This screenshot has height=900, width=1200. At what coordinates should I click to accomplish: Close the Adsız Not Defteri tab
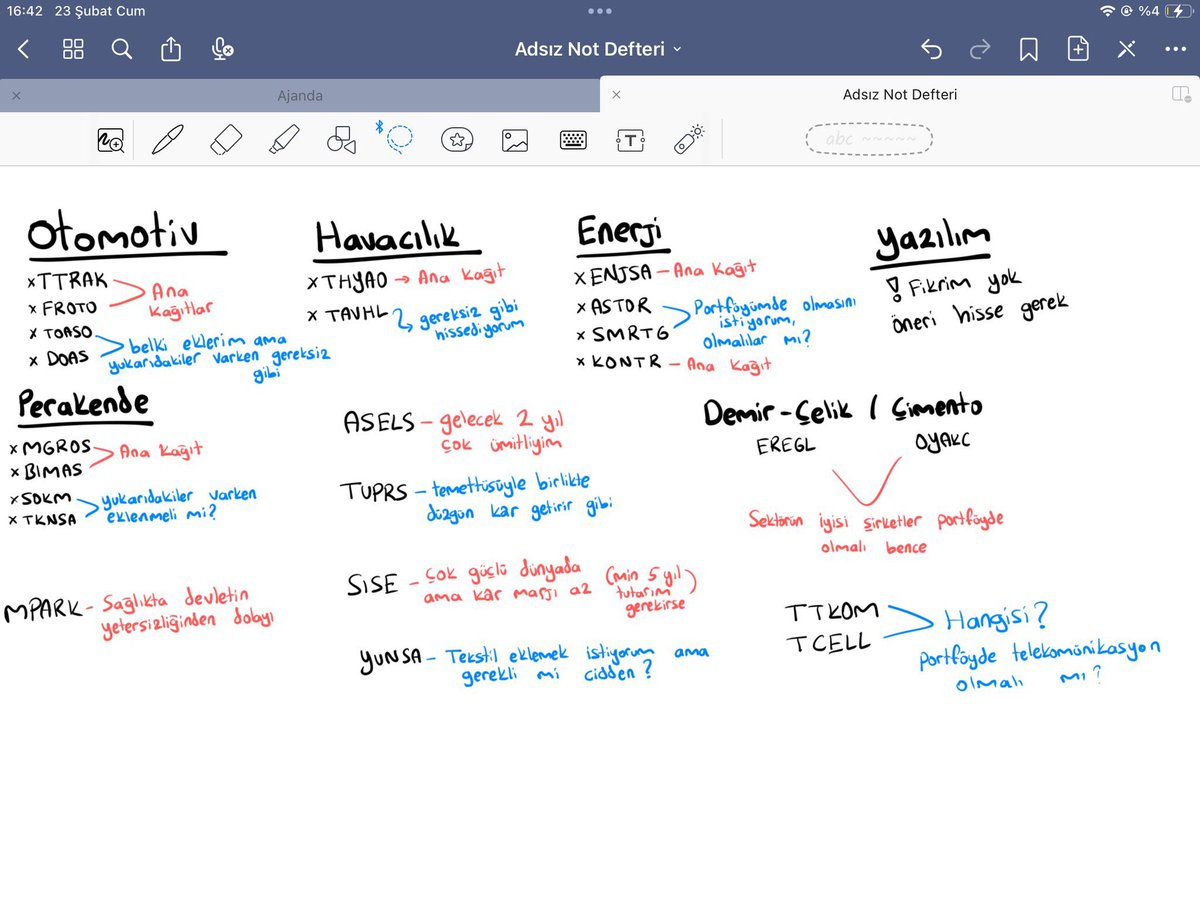pyautogui.click(x=616, y=95)
